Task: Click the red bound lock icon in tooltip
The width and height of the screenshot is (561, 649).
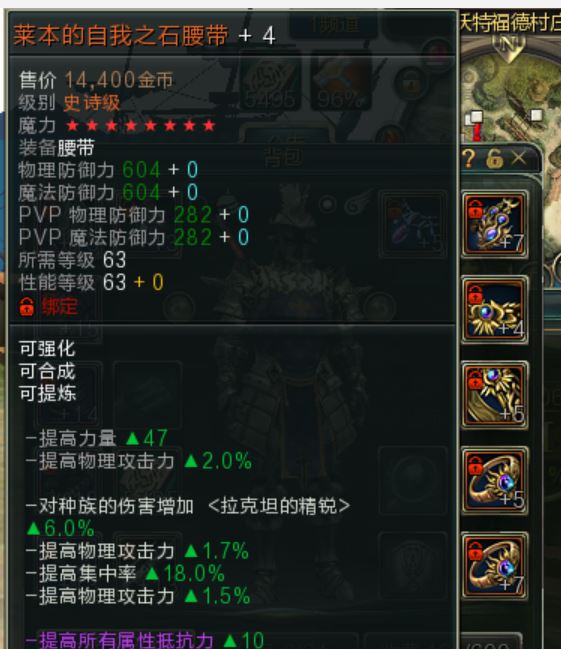Action: 26,307
